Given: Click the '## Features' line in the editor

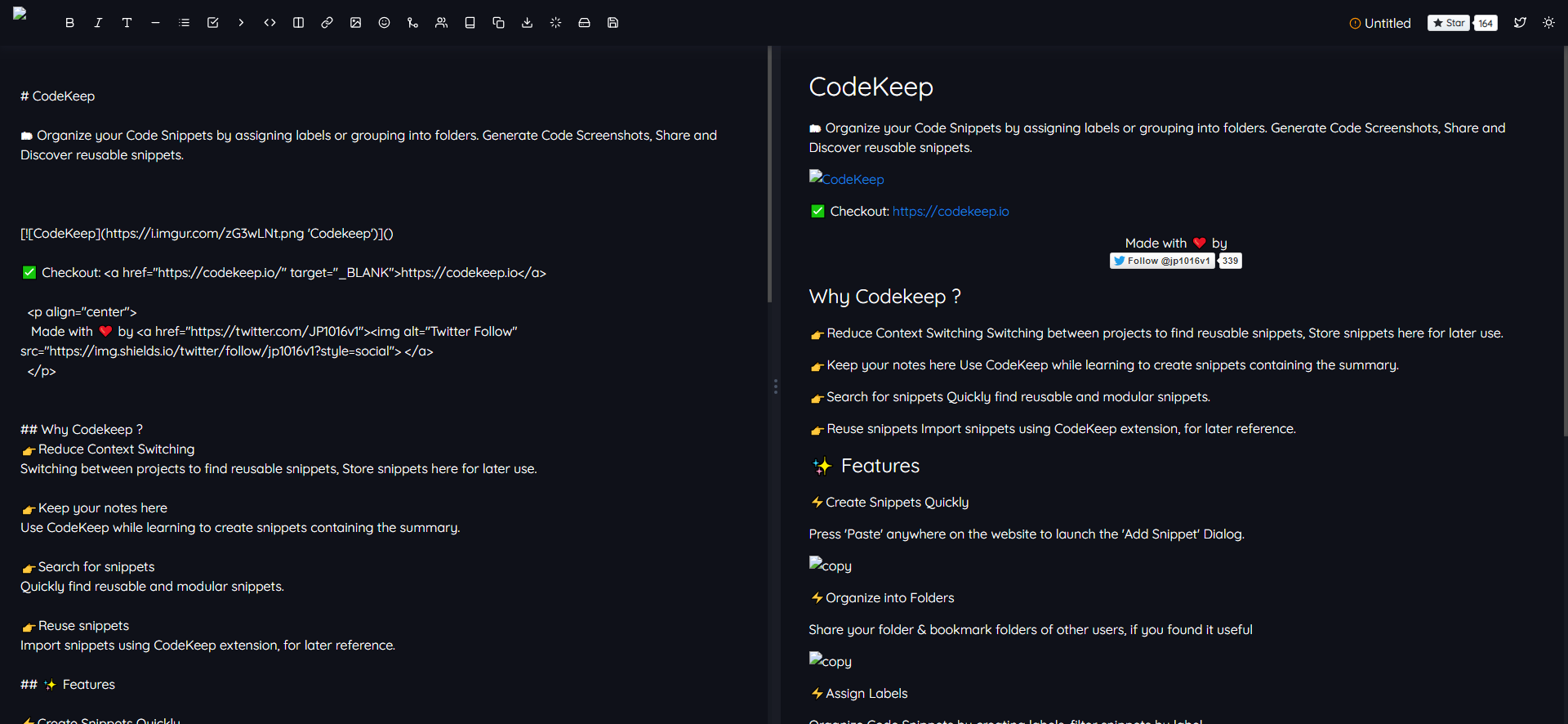Looking at the screenshot, I should [68, 684].
